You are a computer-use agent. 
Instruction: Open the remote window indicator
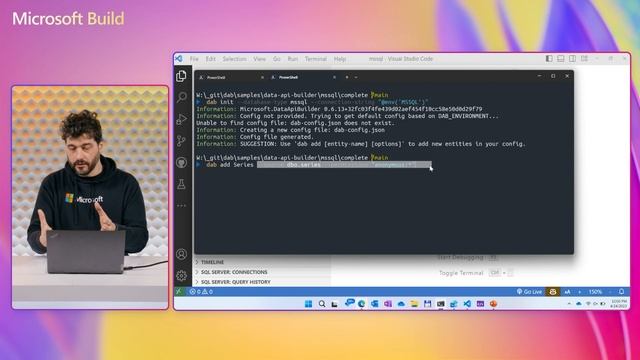(x=179, y=291)
